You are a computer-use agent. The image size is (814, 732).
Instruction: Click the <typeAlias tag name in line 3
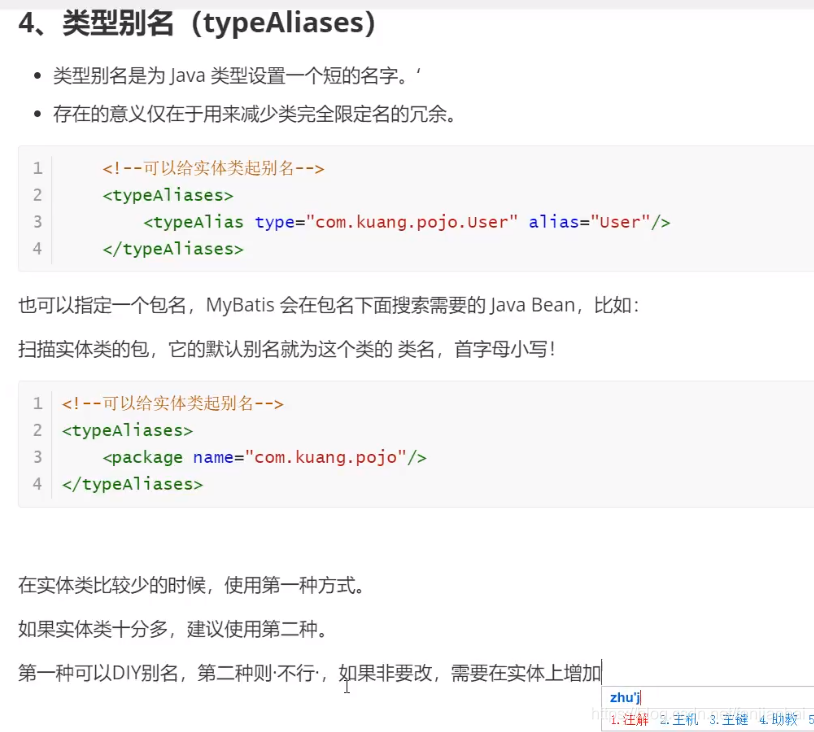(194, 222)
